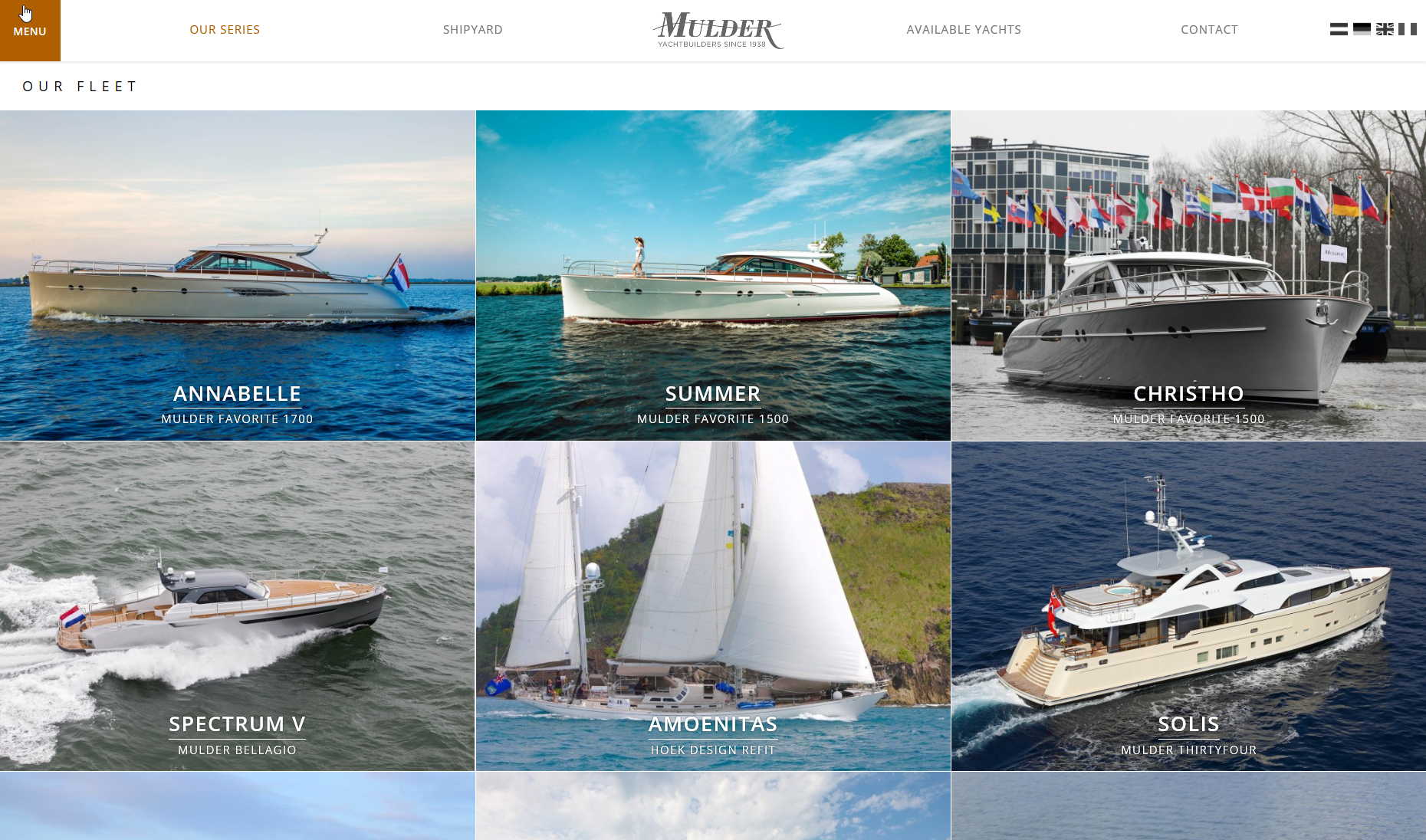Switch to the Dutch flag language

point(1339,29)
